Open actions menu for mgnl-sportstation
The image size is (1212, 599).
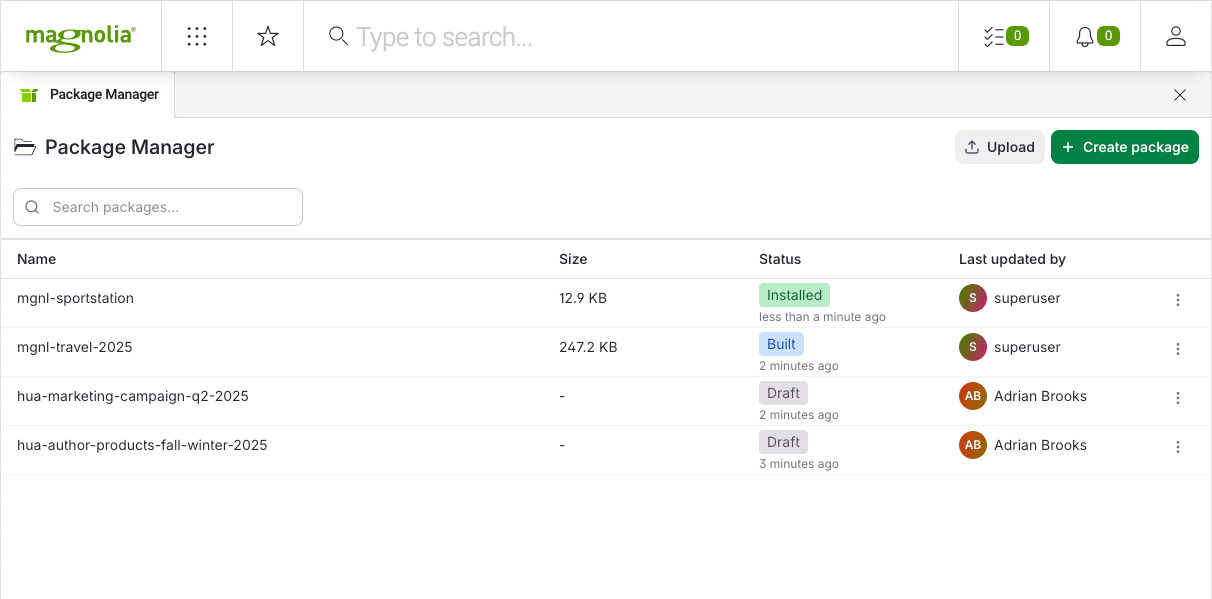pyautogui.click(x=1178, y=300)
